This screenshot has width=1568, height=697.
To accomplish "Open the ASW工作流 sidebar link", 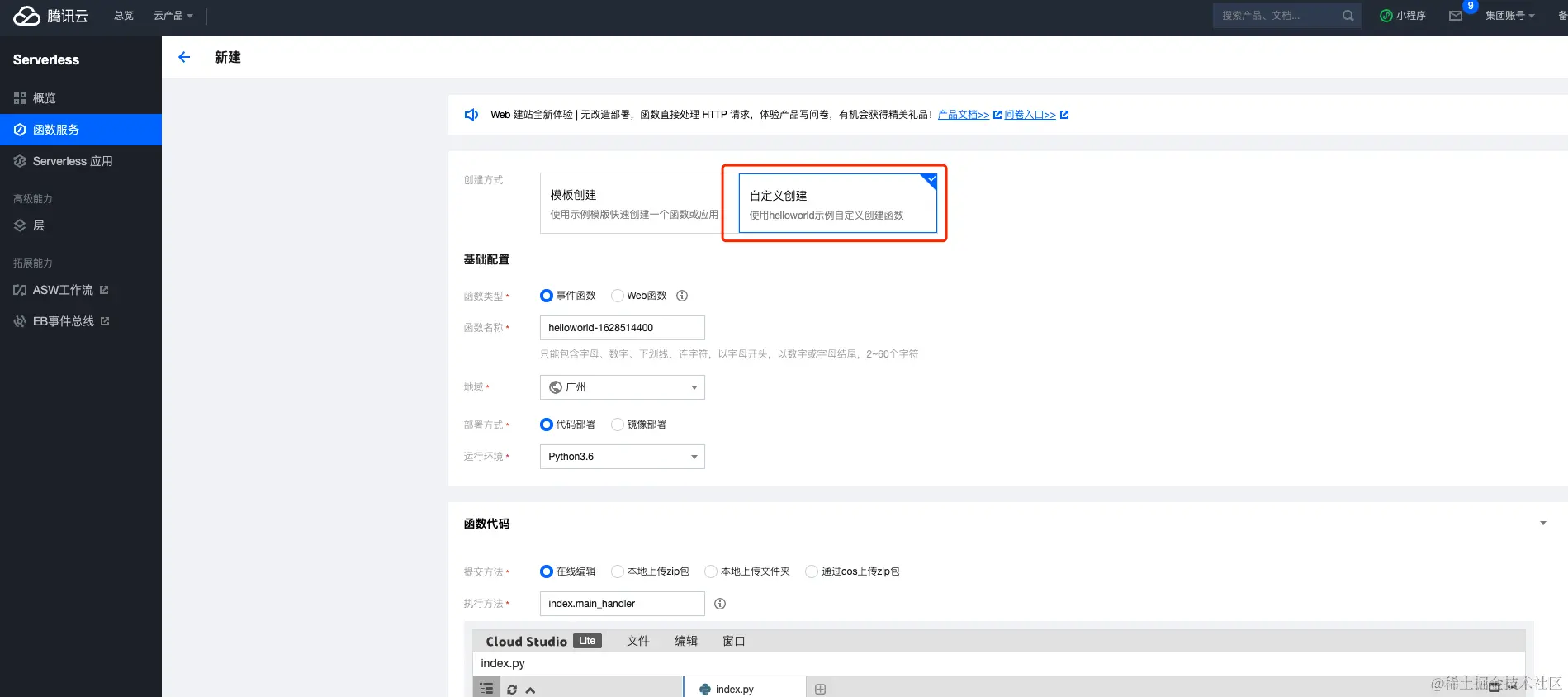I will tap(81, 290).
